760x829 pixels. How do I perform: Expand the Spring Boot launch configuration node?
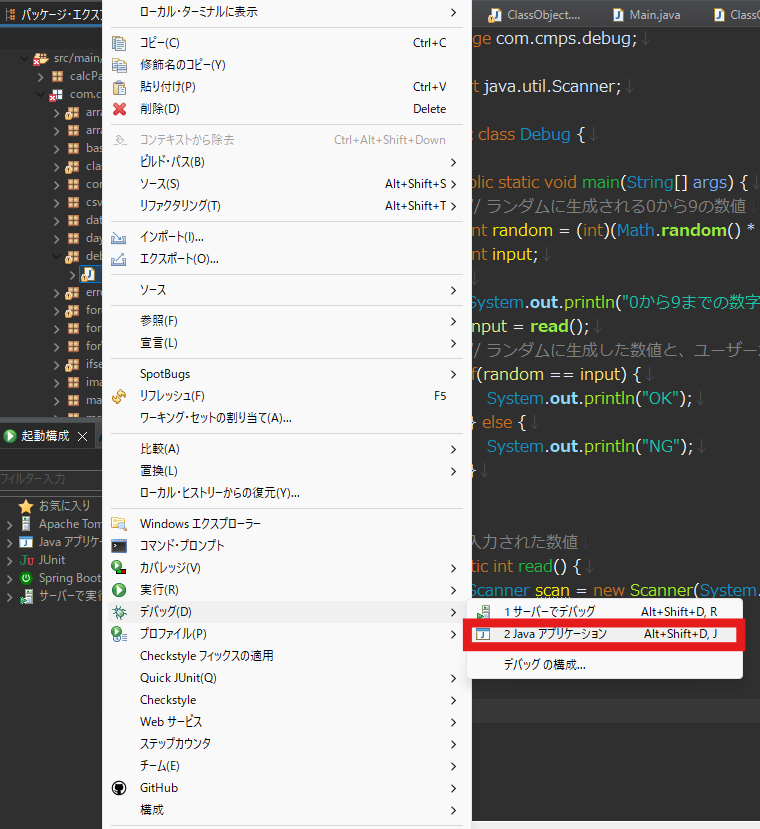coord(9,578)
